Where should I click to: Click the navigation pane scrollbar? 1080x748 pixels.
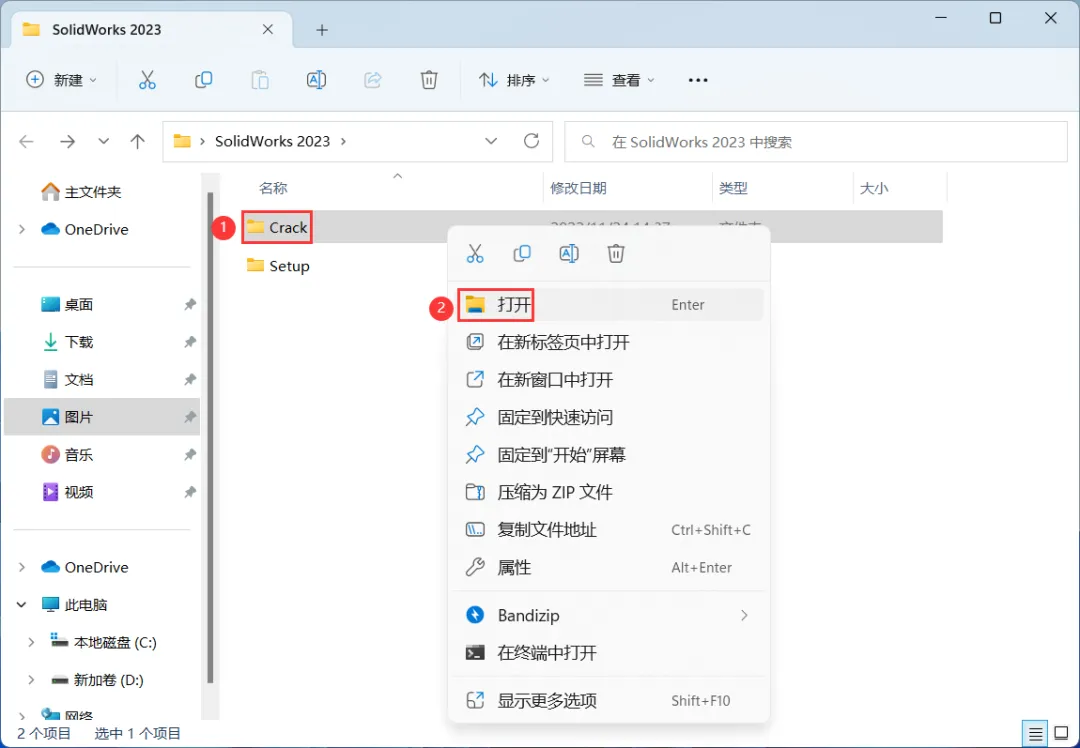[210, 437]
